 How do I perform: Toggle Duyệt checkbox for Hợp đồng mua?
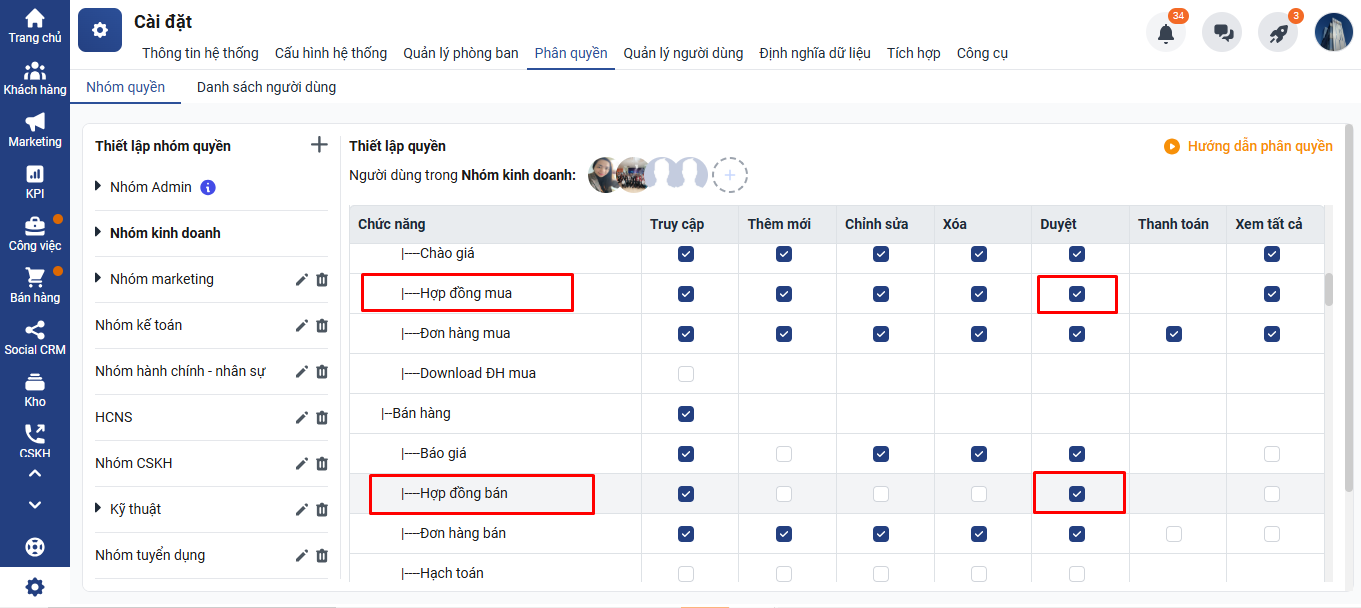(1076, 294)
